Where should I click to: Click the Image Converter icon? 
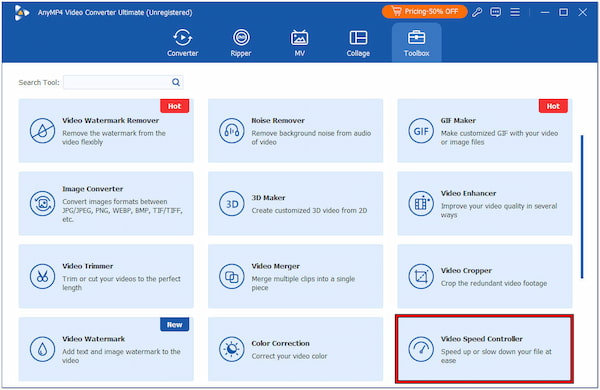click(x=42, y=204)
